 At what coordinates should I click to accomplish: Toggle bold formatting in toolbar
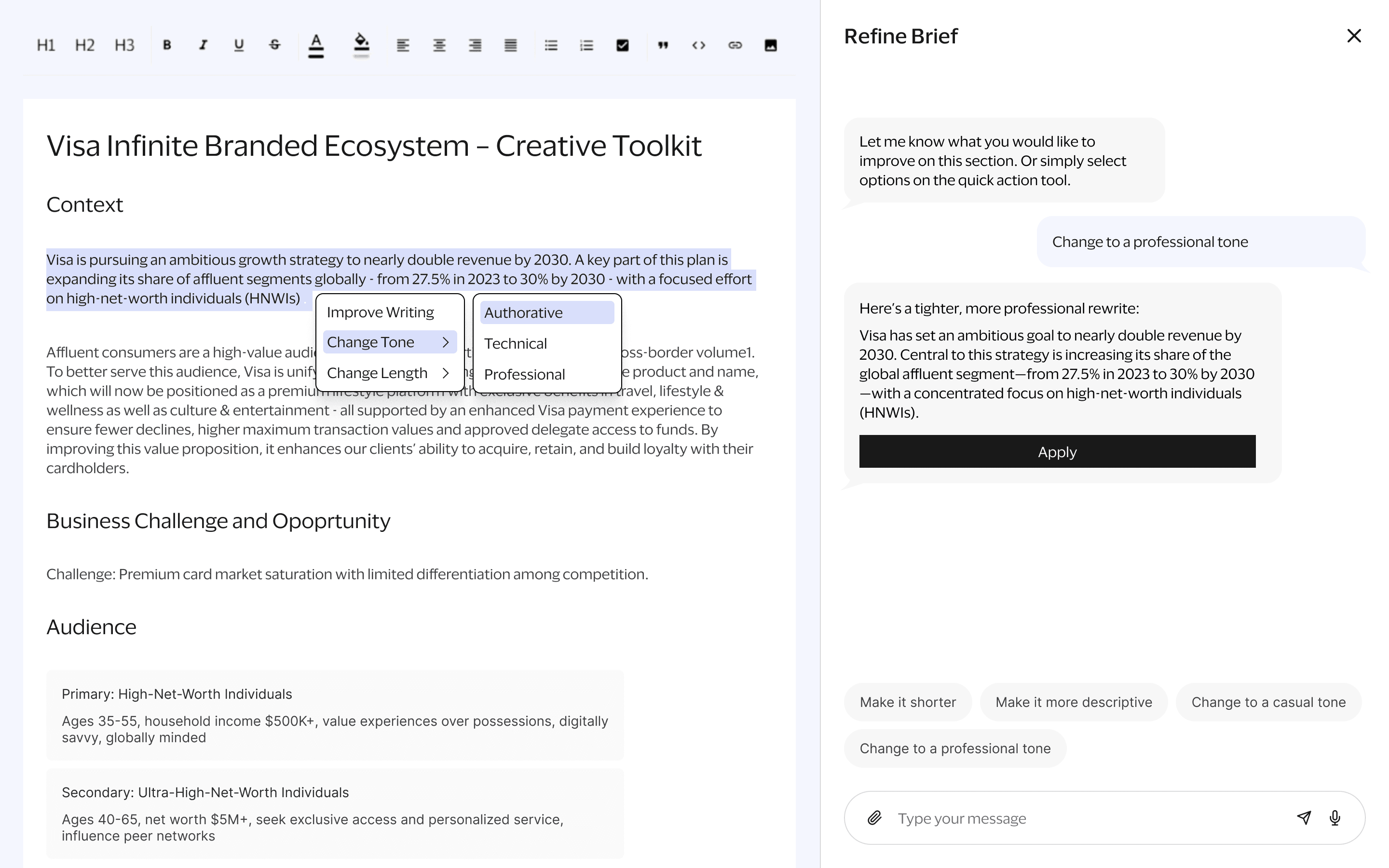tap(167, 45)
